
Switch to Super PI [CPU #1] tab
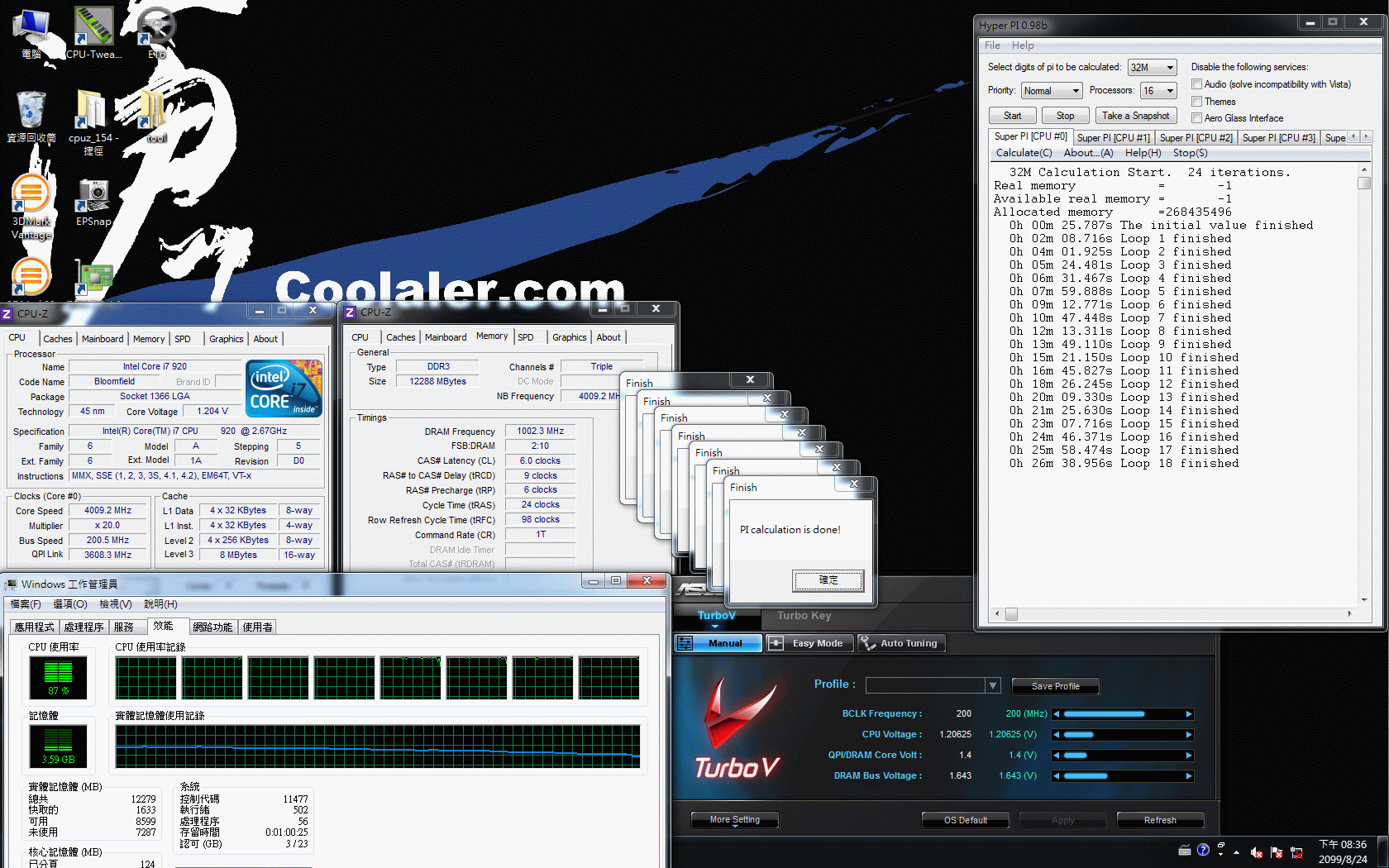point(1113,137)
